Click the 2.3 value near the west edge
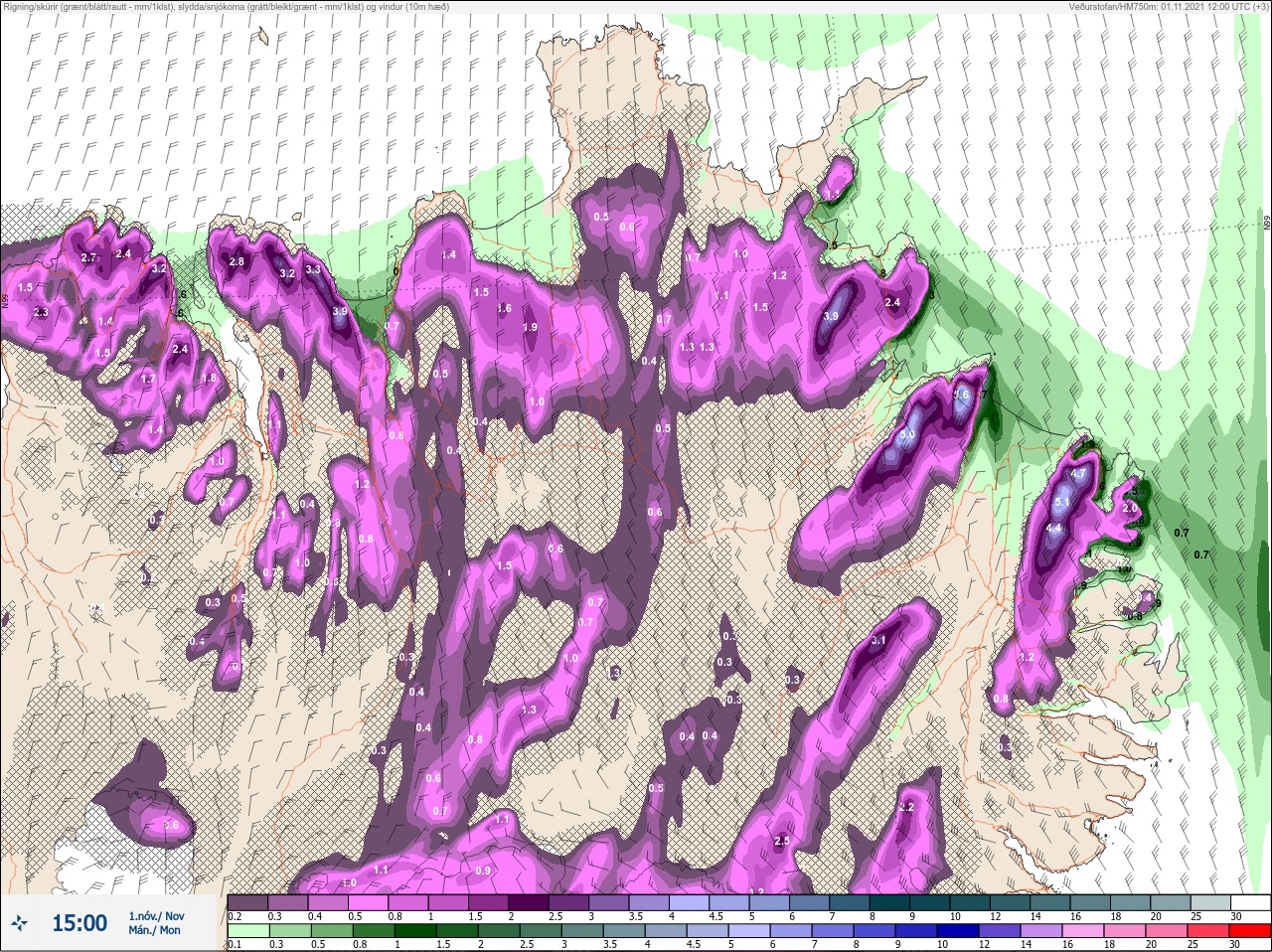This screenshot has width=1272, height=952. tap(41, 312)
